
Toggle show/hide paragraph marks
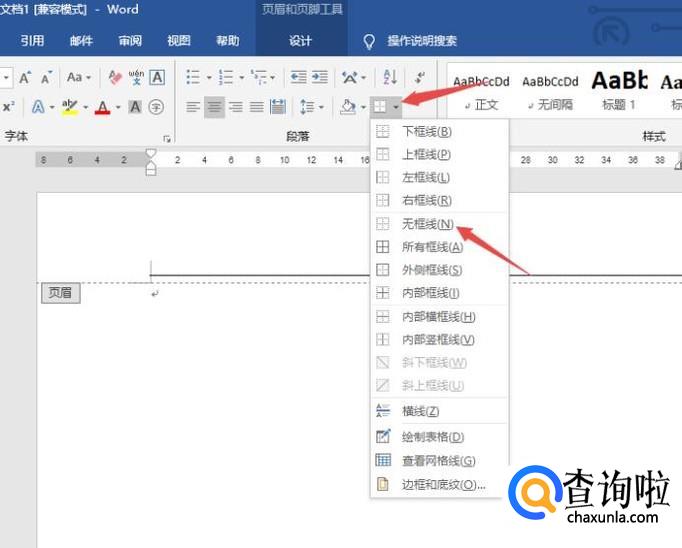point(420,77)
